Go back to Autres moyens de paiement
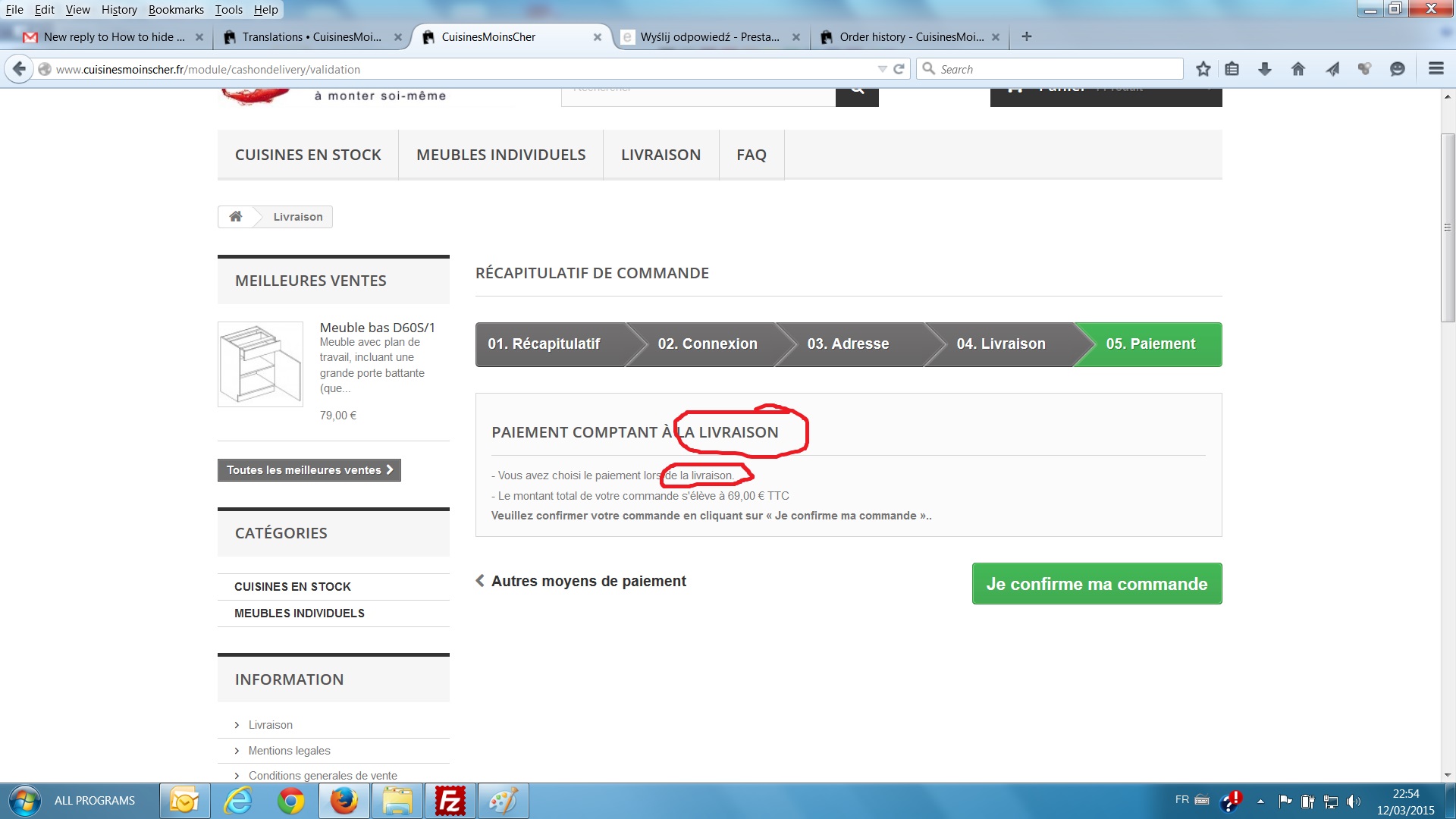 (x=581, y=581)
